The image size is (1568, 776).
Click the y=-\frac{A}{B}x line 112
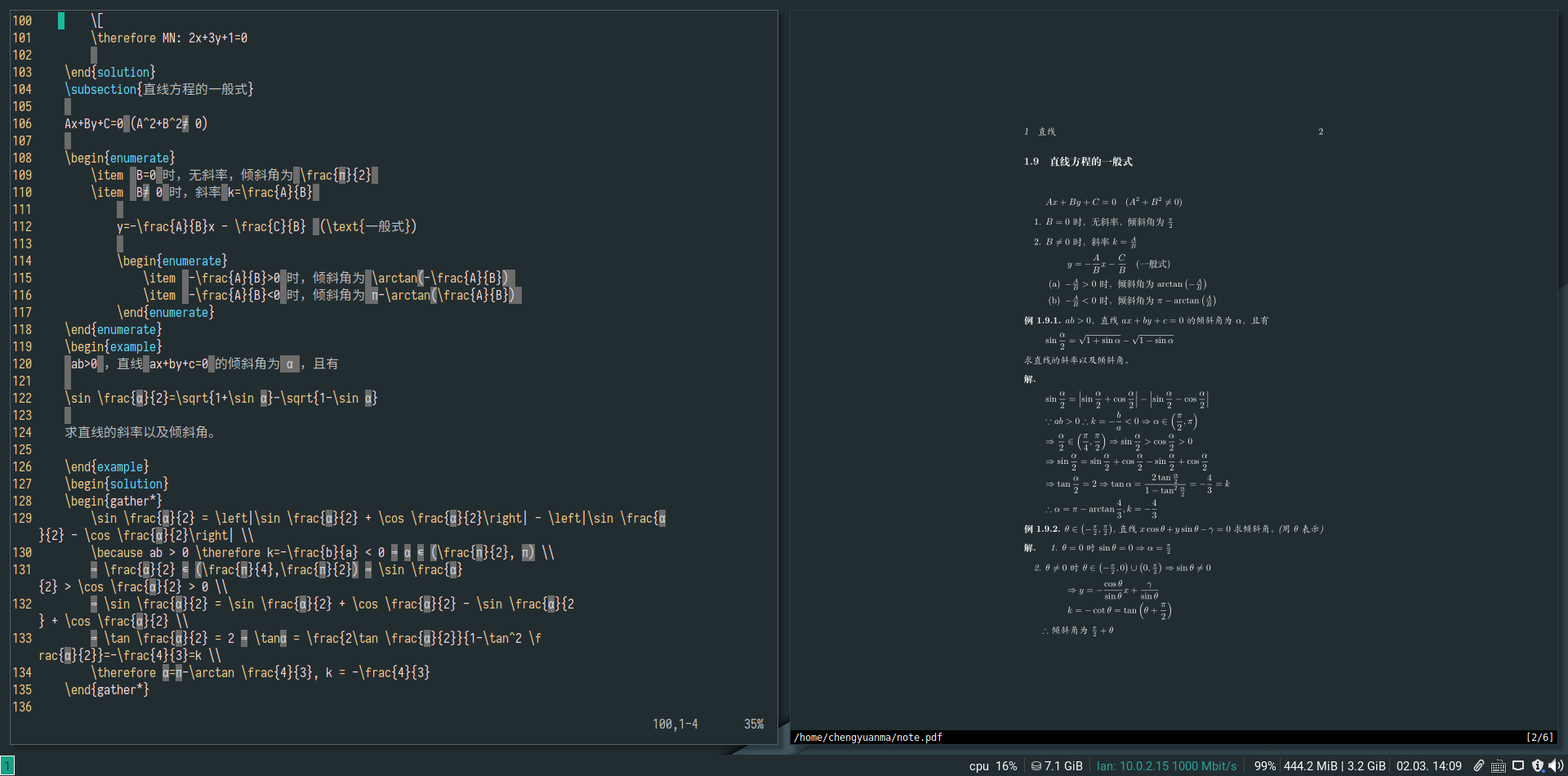tap(266, 226)
